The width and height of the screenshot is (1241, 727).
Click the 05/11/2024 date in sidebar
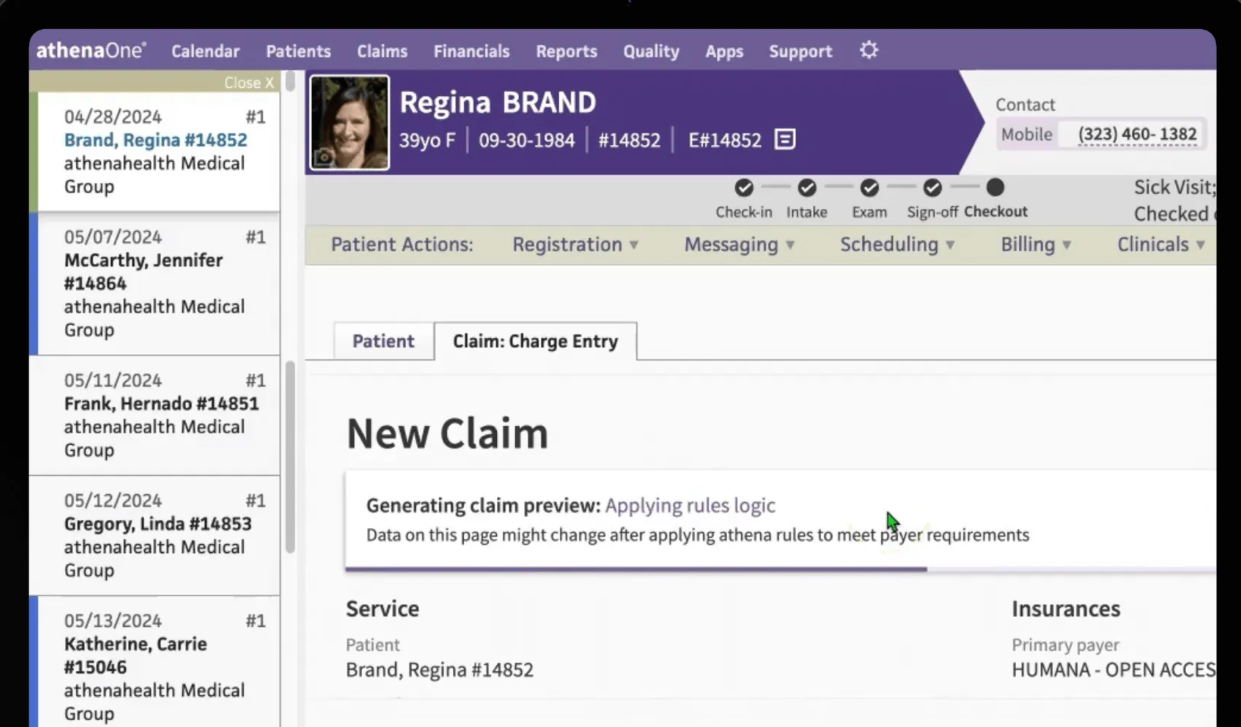[113, 380]
